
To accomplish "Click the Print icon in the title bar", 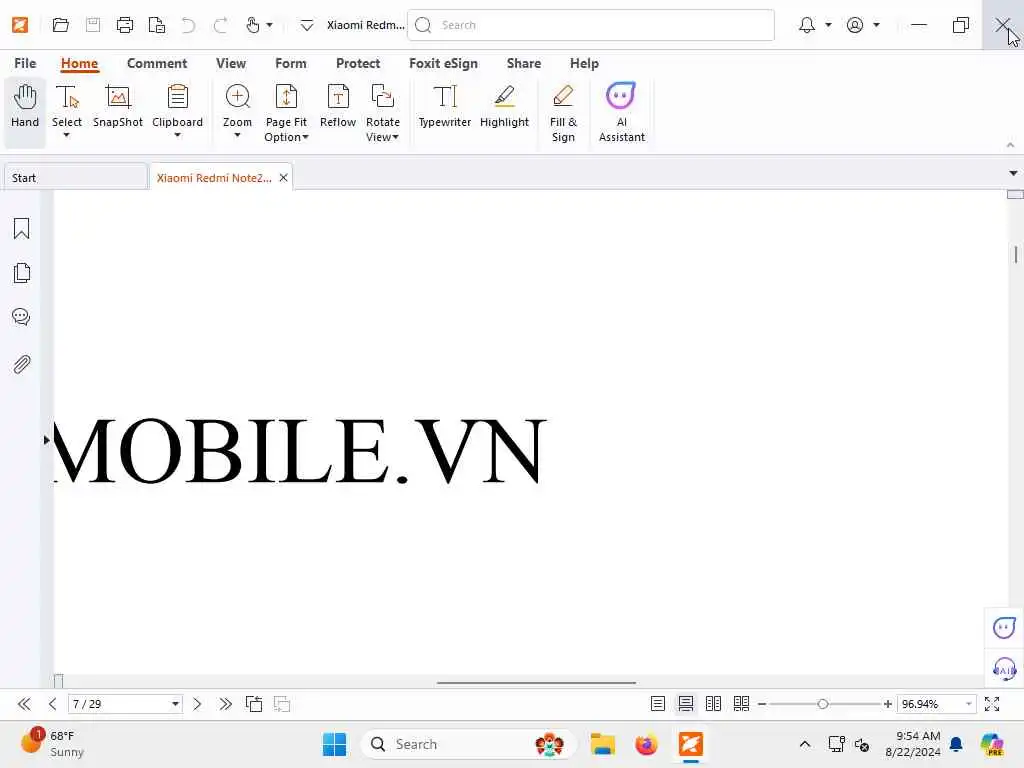I will [125, 25].
